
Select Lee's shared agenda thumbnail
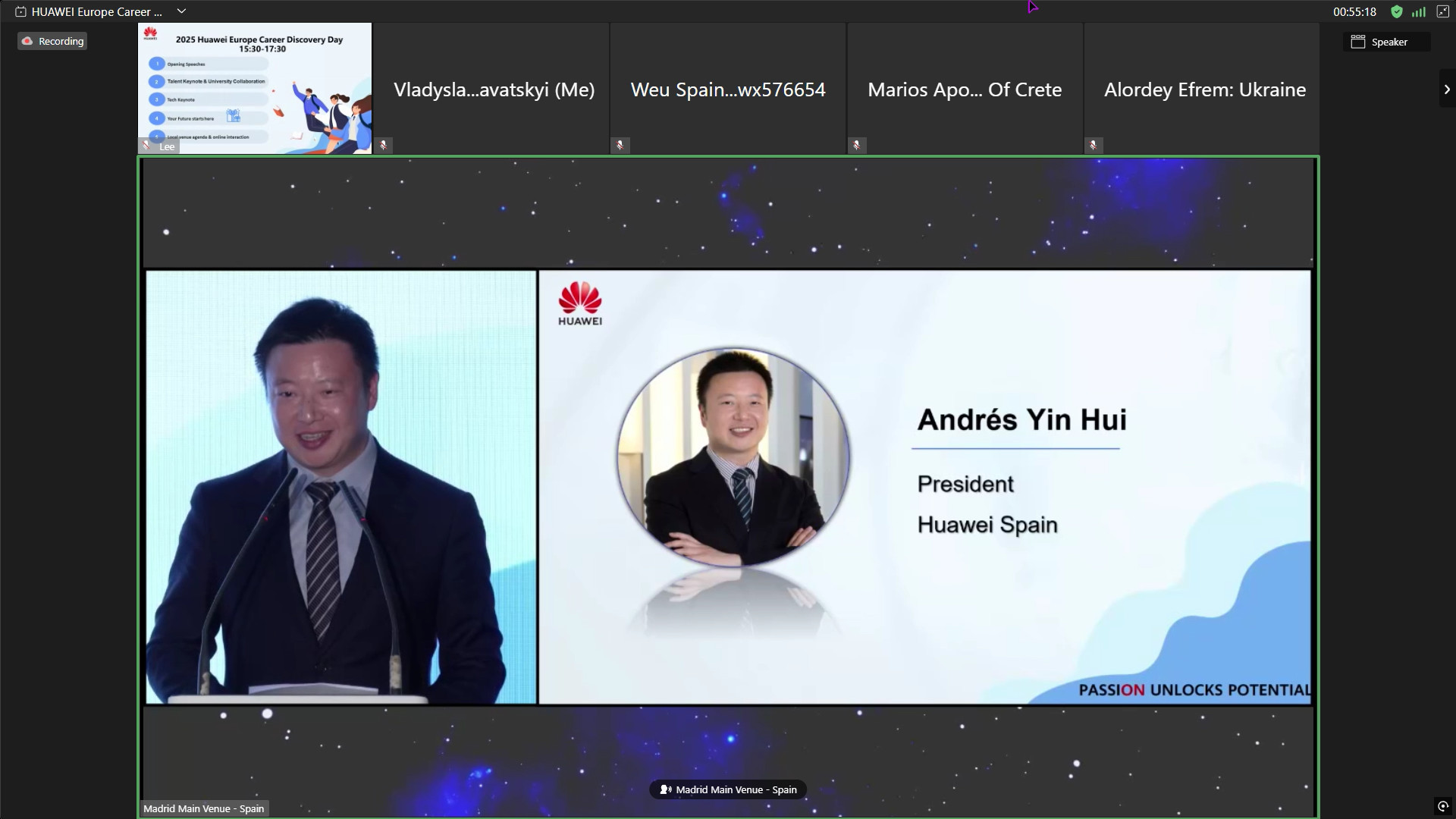tap(255, 89)
